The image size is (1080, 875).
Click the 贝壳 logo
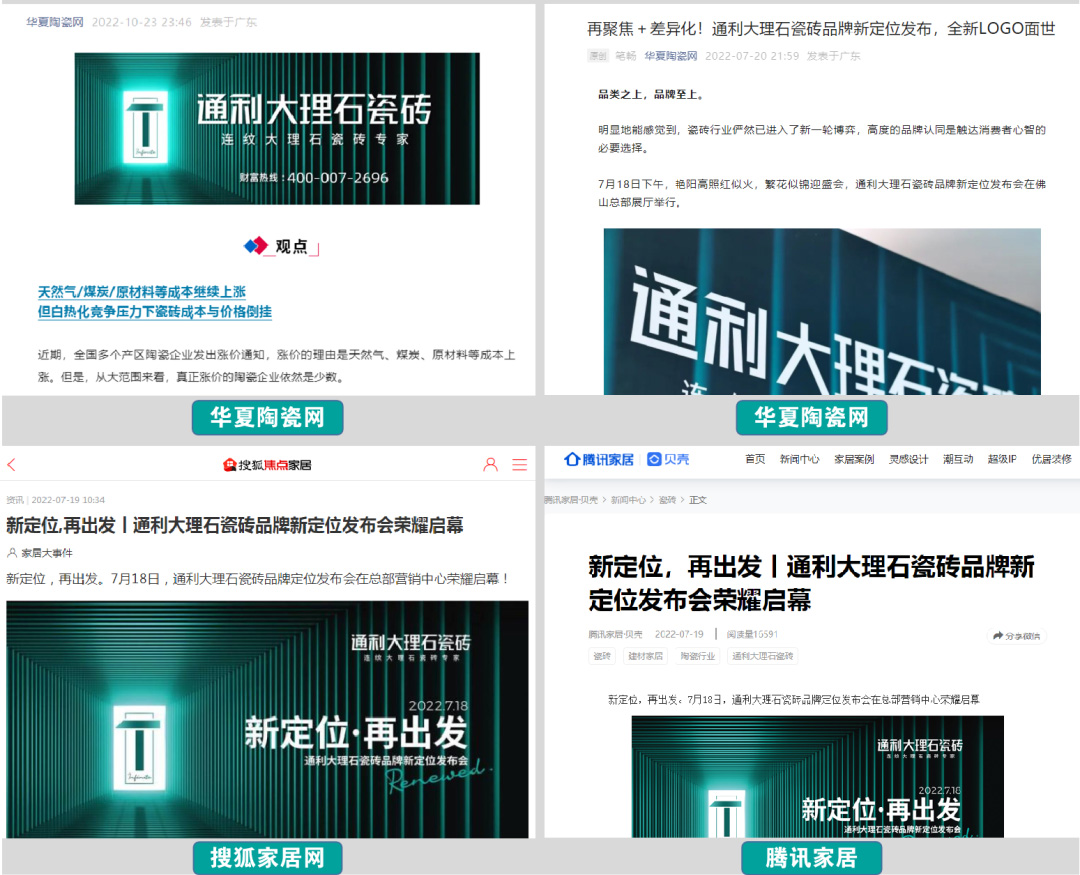tap(668, 460)
